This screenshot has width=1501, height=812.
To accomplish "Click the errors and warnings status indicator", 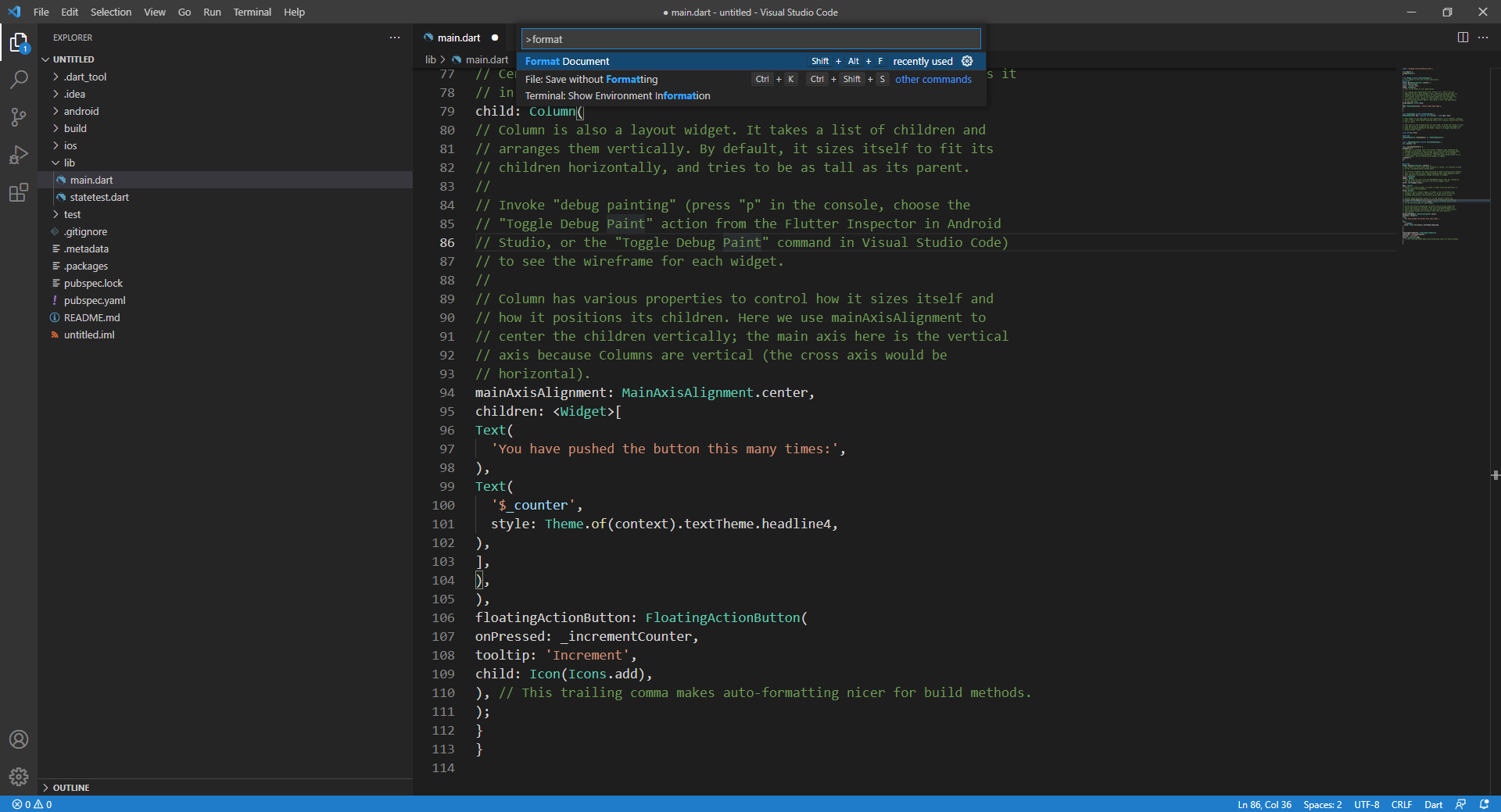I will click(32, 804).
